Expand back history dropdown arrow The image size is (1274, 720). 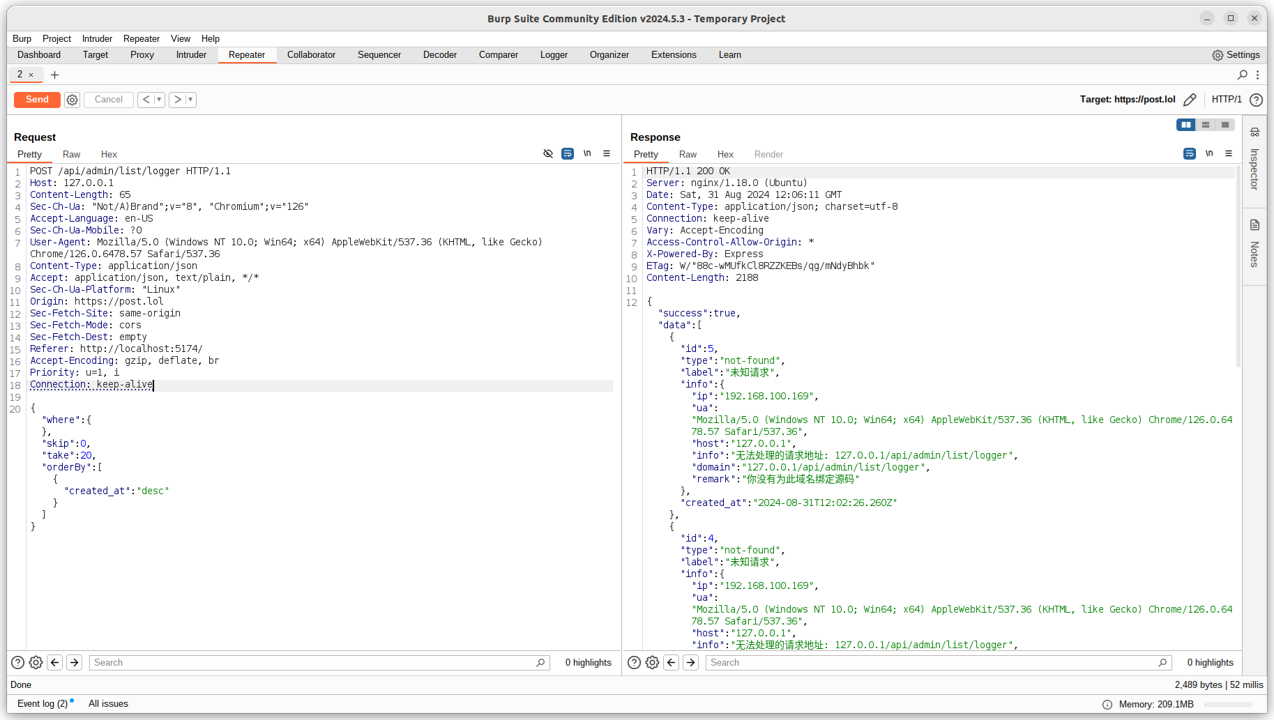point(159,100)
